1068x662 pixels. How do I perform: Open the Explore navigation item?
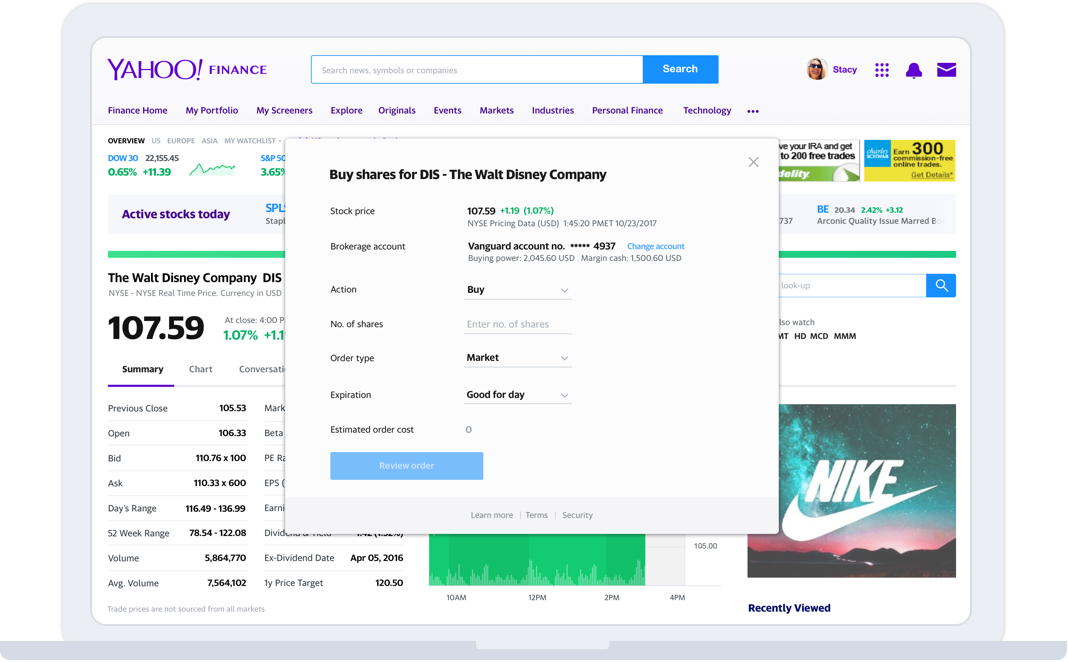pos(347,110)
